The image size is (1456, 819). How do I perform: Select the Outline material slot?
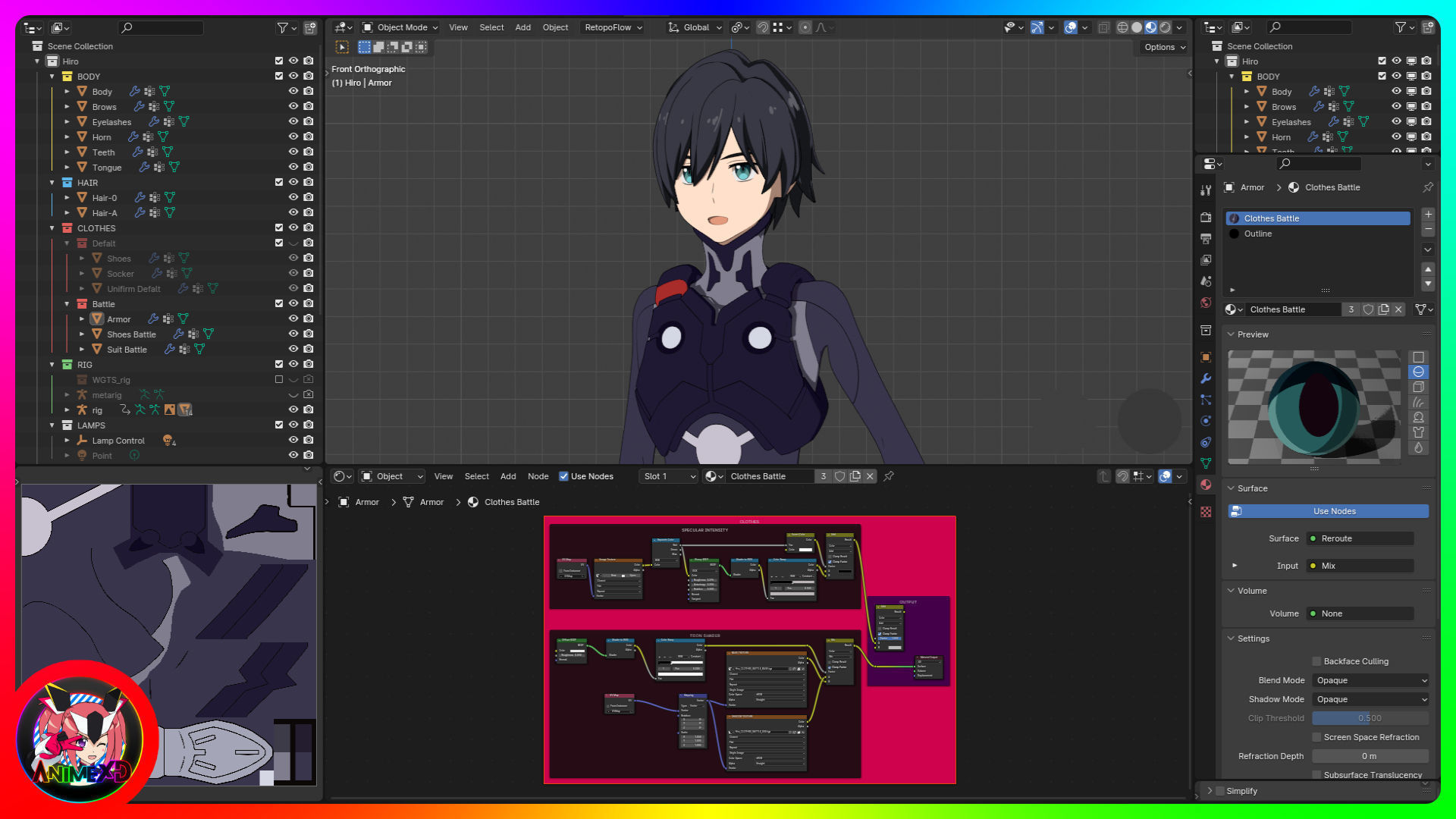[1318, 234]
